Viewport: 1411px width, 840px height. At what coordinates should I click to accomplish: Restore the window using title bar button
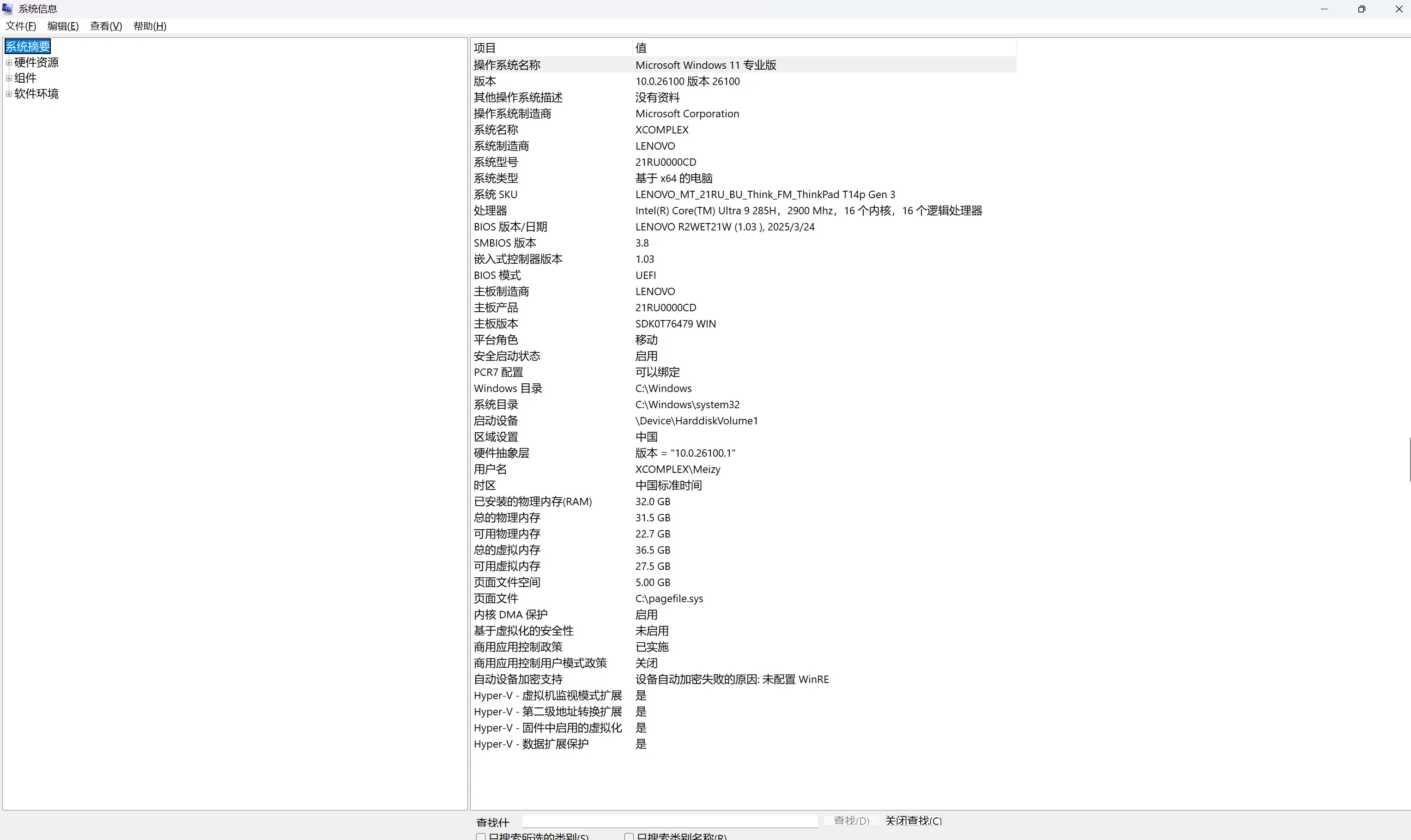(x=1361, y=9)
